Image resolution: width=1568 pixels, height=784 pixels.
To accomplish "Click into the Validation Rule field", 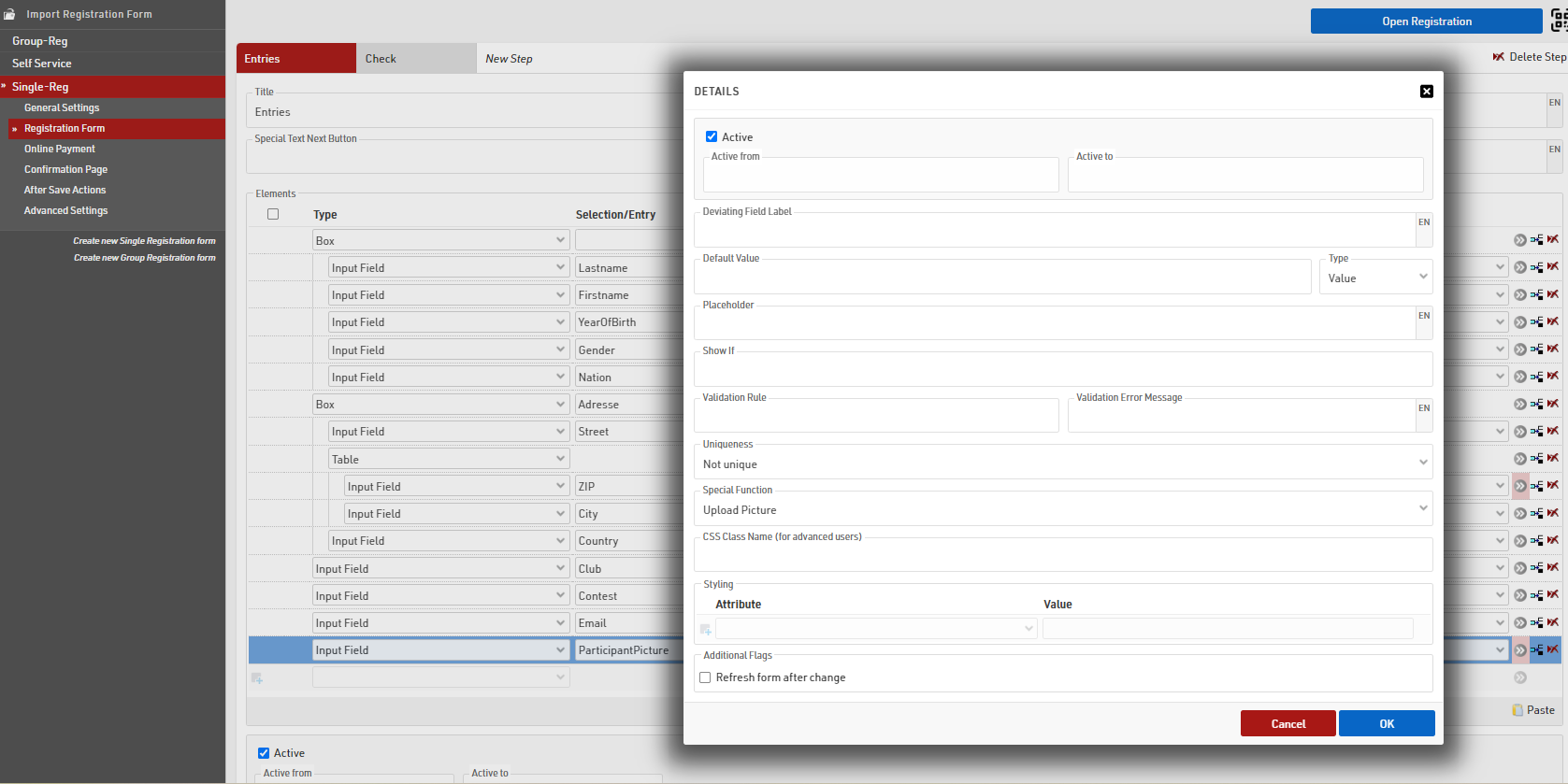I will tap(876, 417).
